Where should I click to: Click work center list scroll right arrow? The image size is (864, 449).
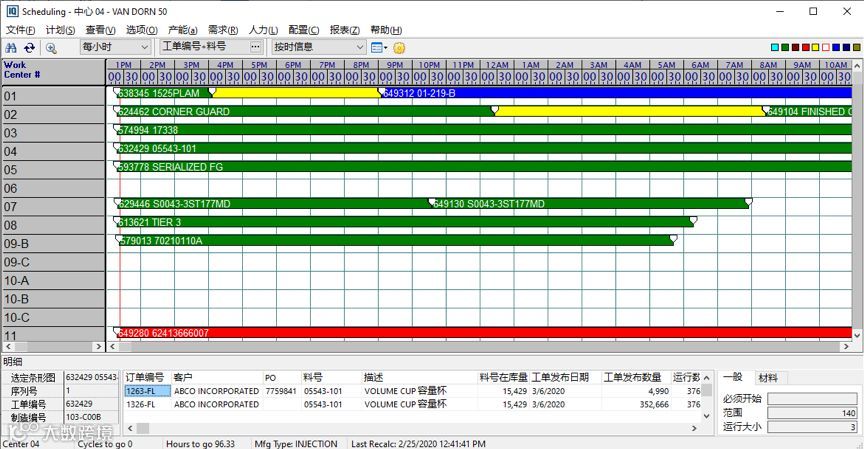pos(99,347)
